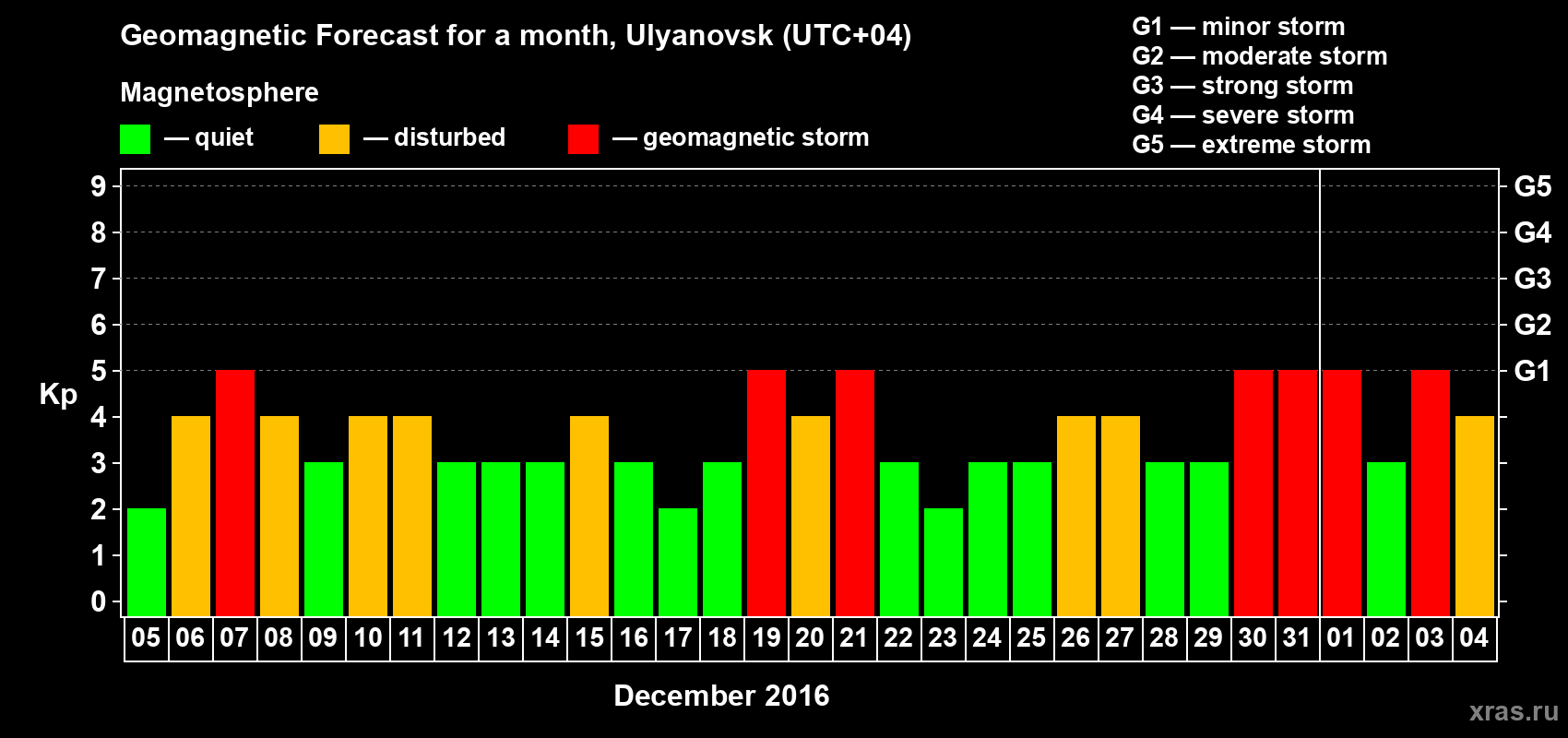Click Kp value 0 on left axis
Viewport: 1568px width, 738px height.
pyautogui.click(x=99, y=601)
